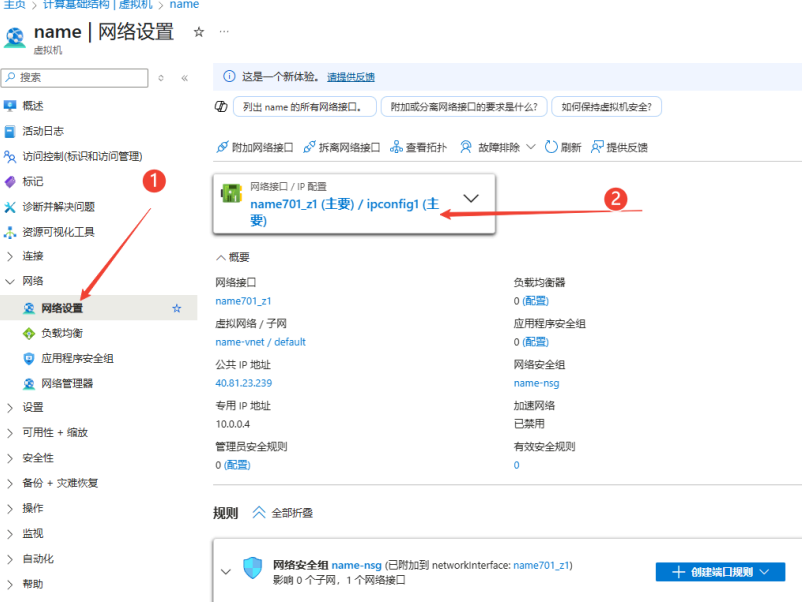Click the name-vnet / default link
This screenshot has height=602, width=805.
(x=260, y=342)
